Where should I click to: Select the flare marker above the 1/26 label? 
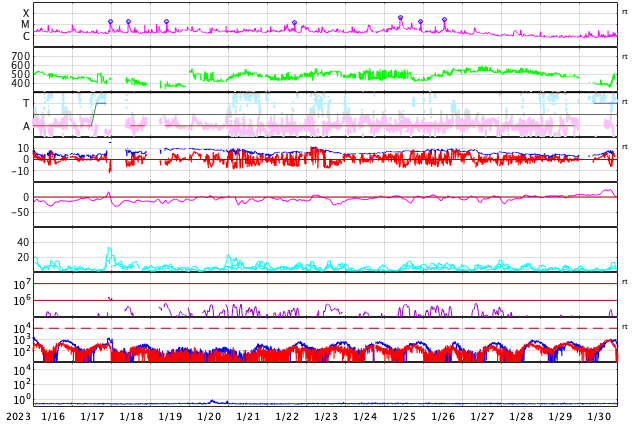coord(444,19)
